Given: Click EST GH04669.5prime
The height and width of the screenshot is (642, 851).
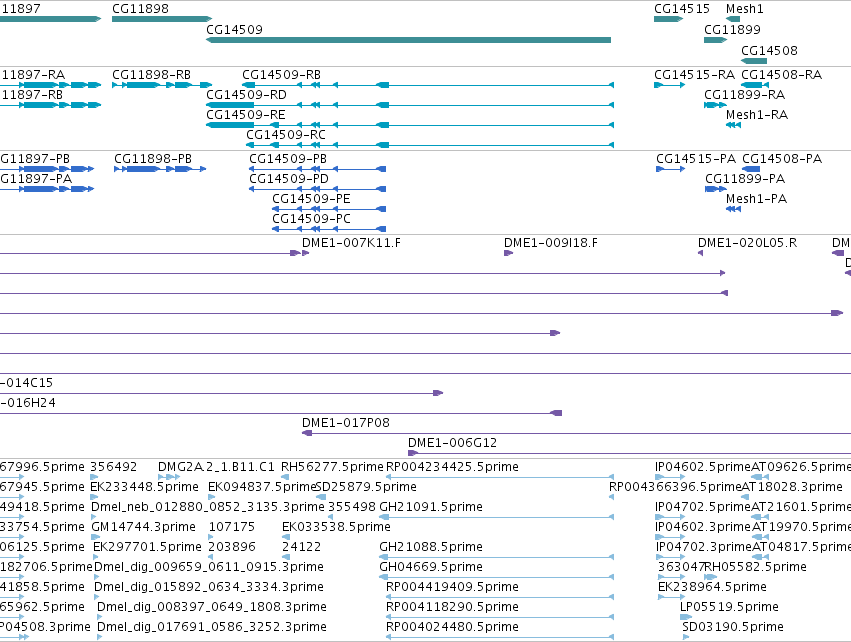Looking at the screenshot, I should click(497, 577).
